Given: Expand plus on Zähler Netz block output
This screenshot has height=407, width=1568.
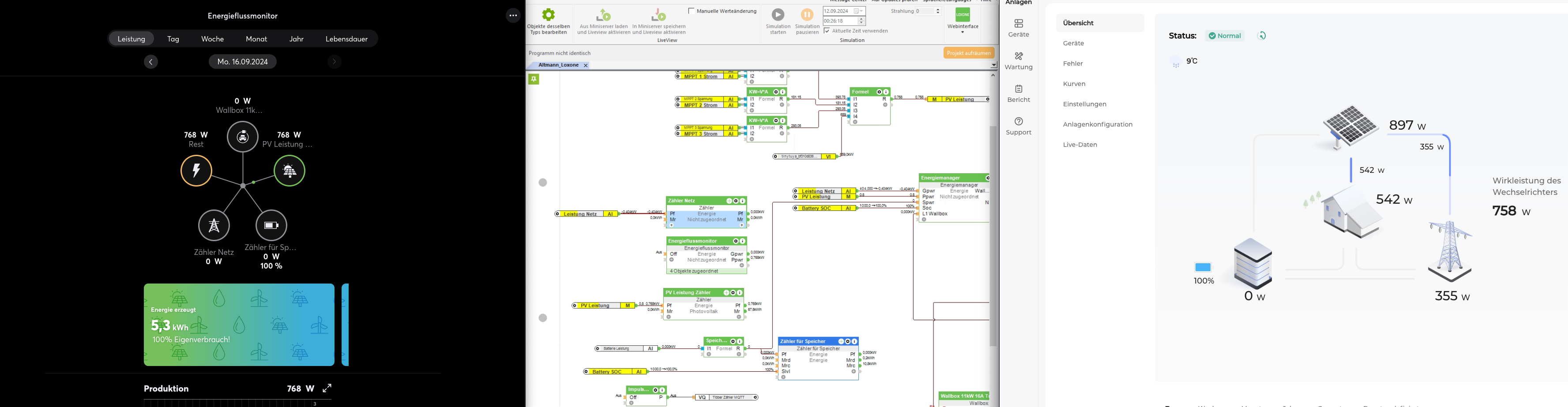Looking at the screenshot, I should pyautogui.click(x=741, y=226).
